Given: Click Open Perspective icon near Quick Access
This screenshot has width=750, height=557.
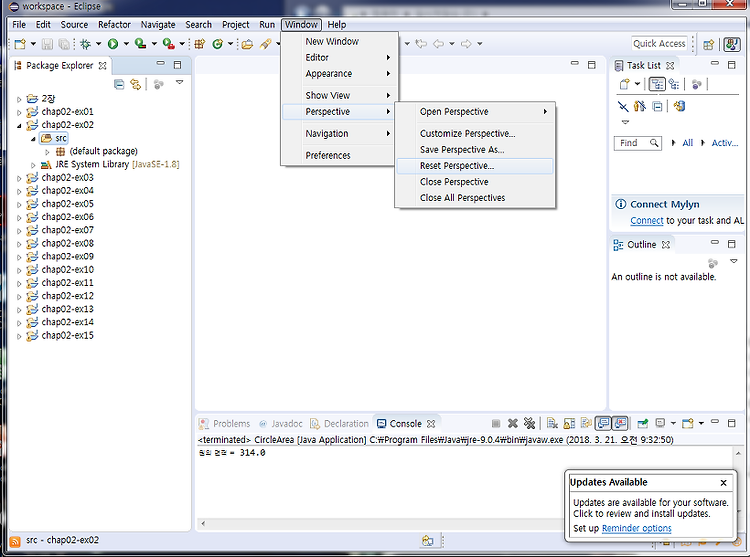Looking at the screenshot, I should [708, 44].
